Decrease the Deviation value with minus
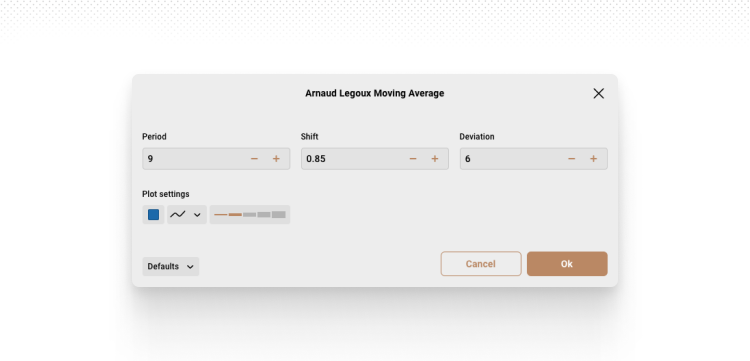This screenshot has height=361, width=750. click(x=572, y=159)
